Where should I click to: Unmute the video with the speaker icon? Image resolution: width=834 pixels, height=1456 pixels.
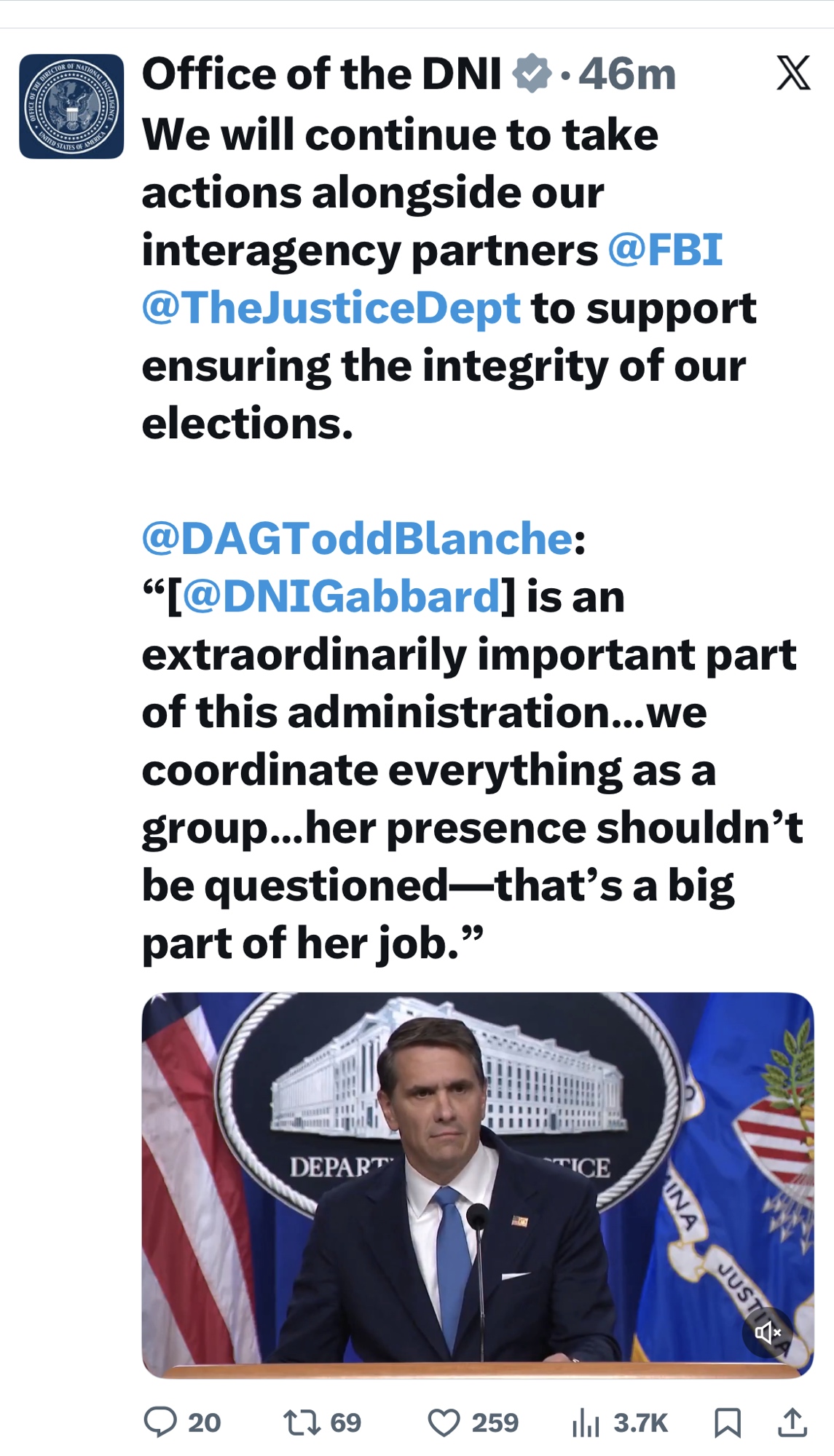768,1332
